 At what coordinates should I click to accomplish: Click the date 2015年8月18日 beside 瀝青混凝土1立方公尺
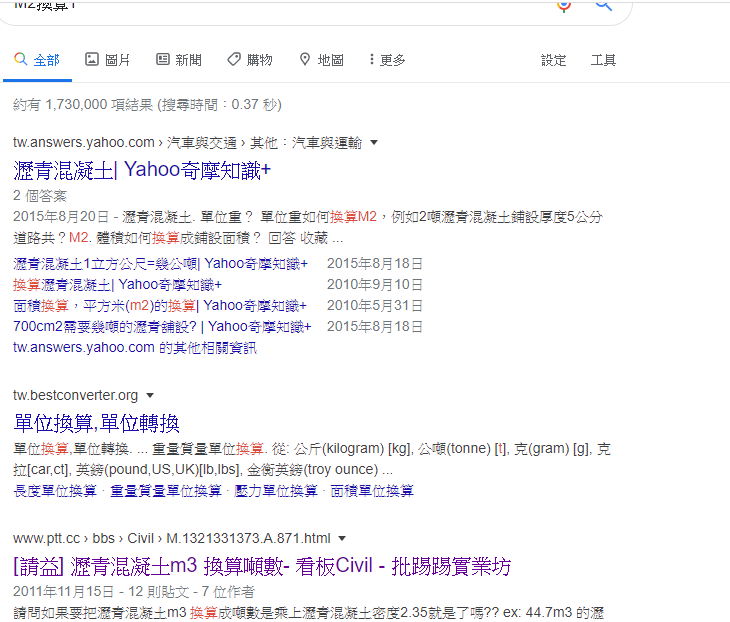click(x=375, y=264)
